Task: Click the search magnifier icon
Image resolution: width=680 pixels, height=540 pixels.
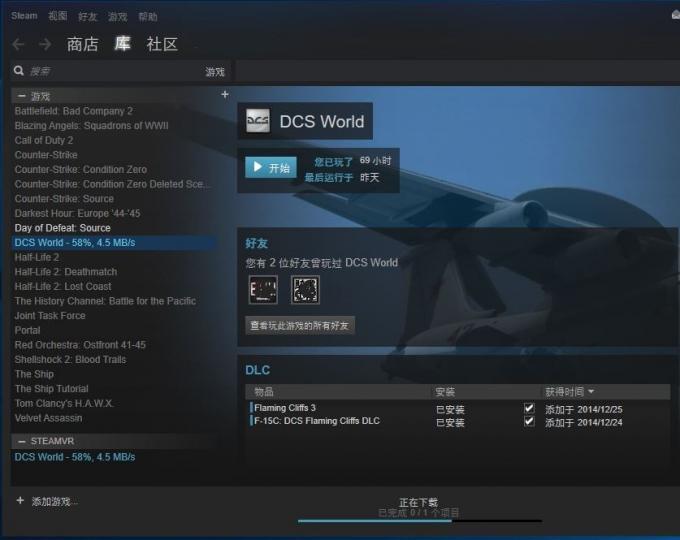Action: point(19,71)
